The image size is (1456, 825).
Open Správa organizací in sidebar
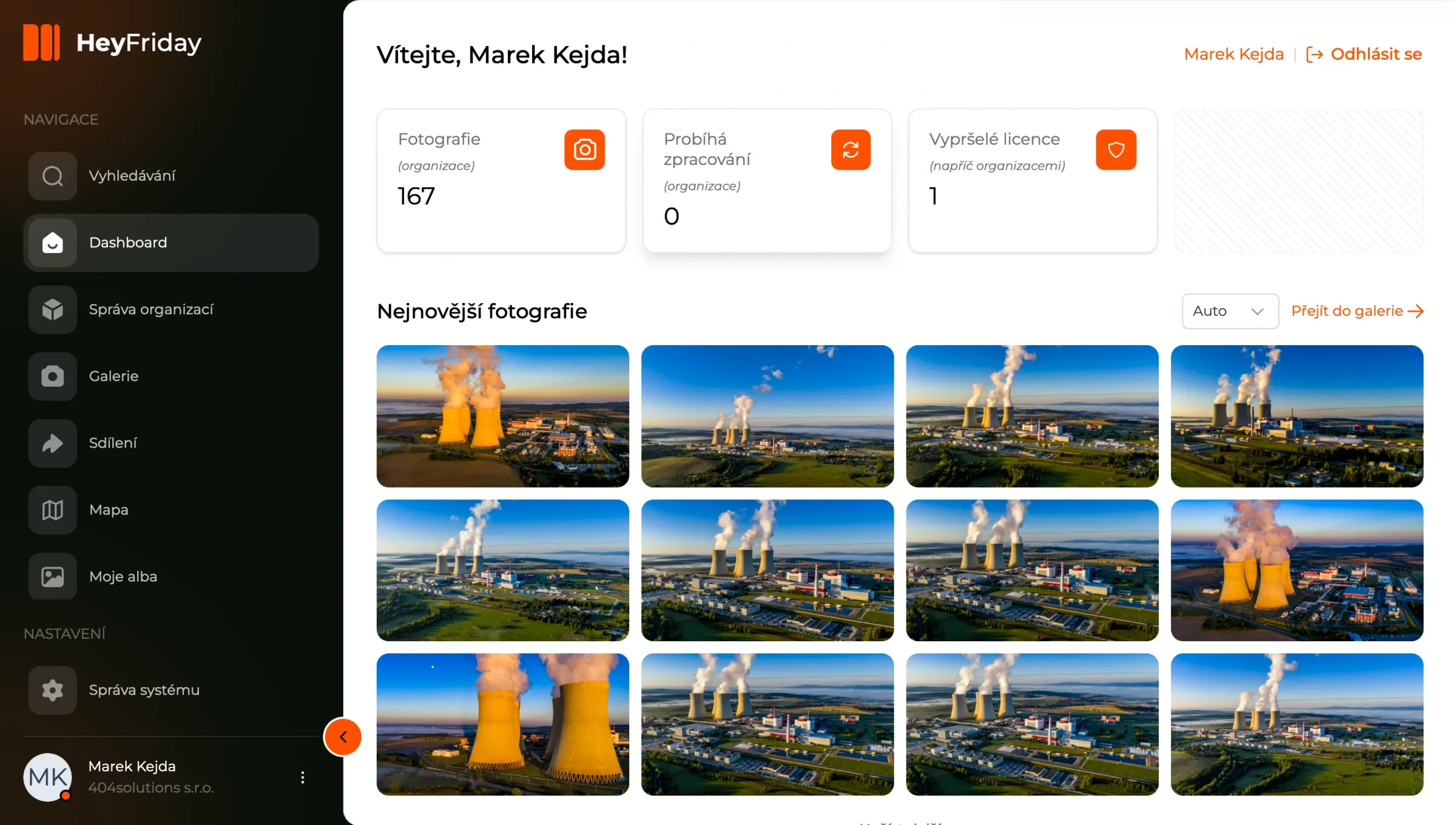[x=171, y=309]
